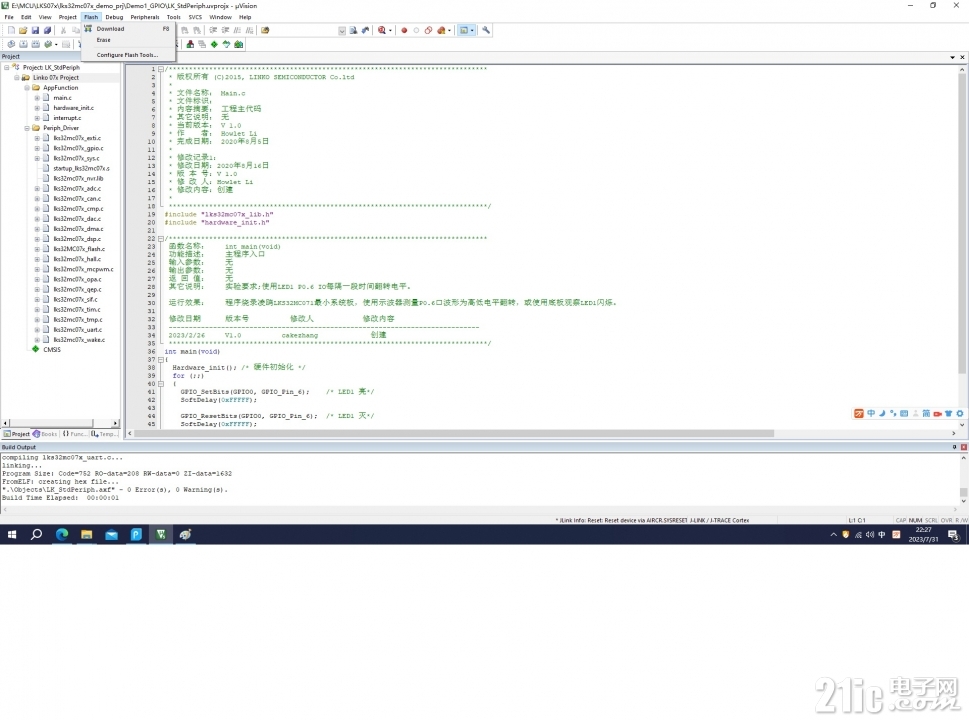Open the notification center icon
Screen dimensions: 969x720
click(954, 535)
